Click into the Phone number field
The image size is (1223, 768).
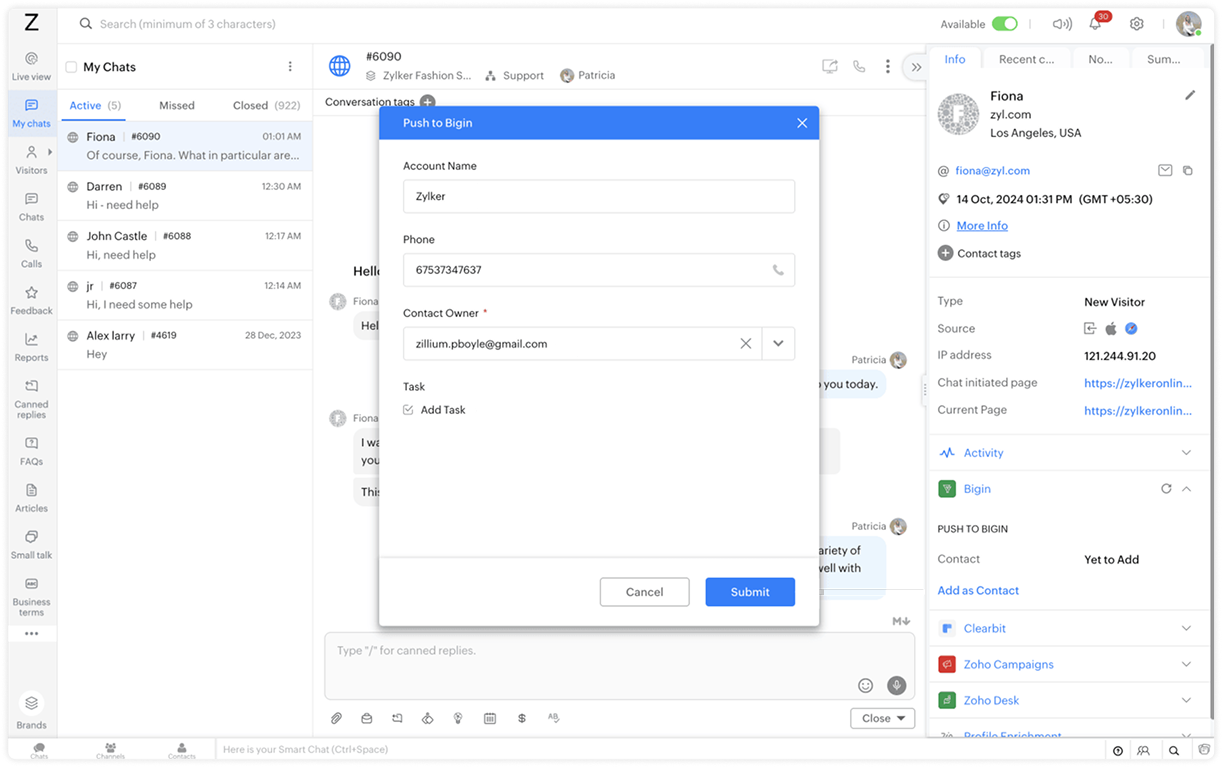point(599,270)
